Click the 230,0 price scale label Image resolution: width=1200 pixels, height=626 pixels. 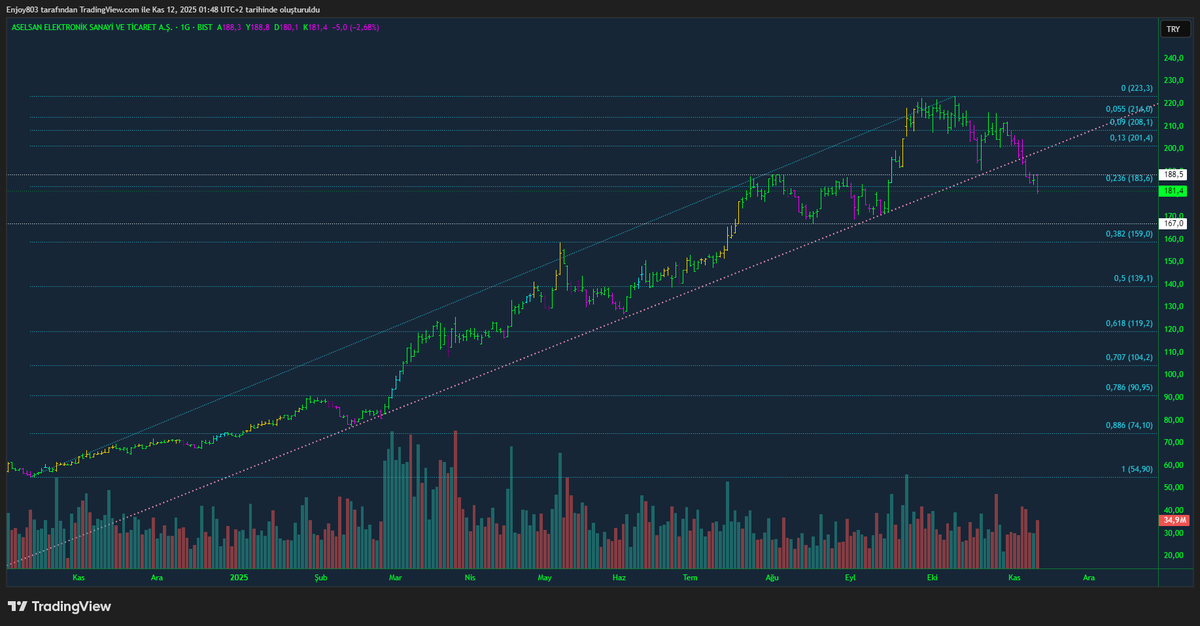point(1174,81)
